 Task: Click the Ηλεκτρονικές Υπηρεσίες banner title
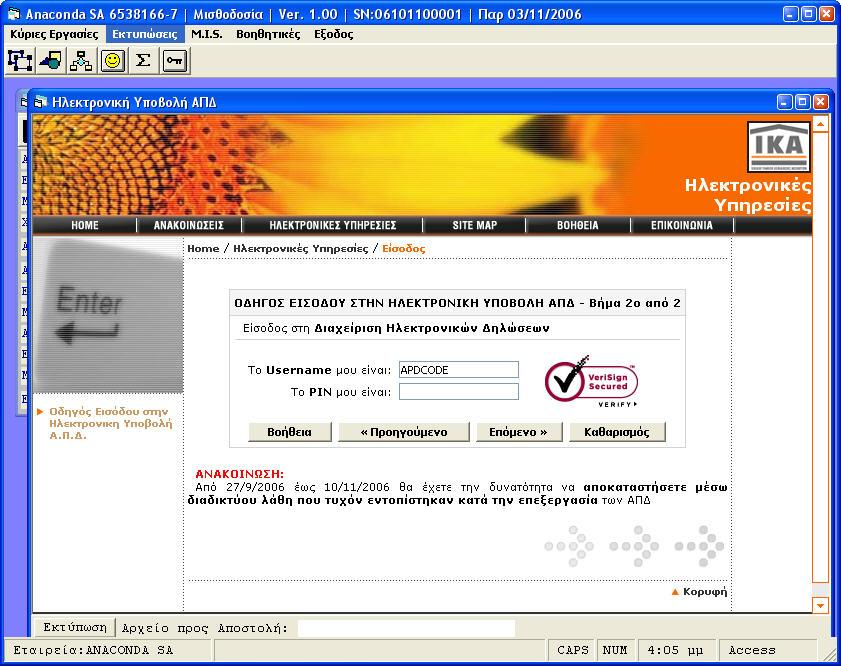(x=749, y=195)
